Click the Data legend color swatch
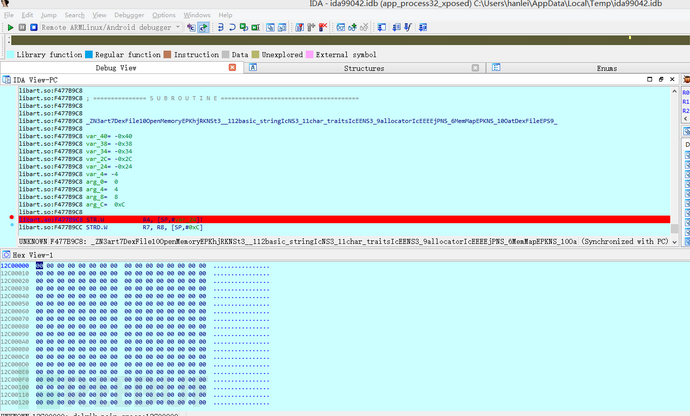The height and width of the screenshot is (416, 690). tap(226, 55)
